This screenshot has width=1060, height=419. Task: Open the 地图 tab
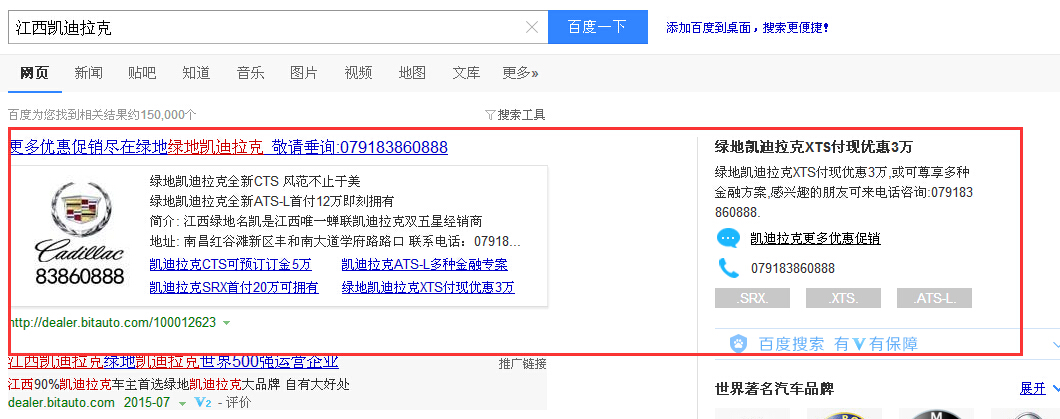412,73
